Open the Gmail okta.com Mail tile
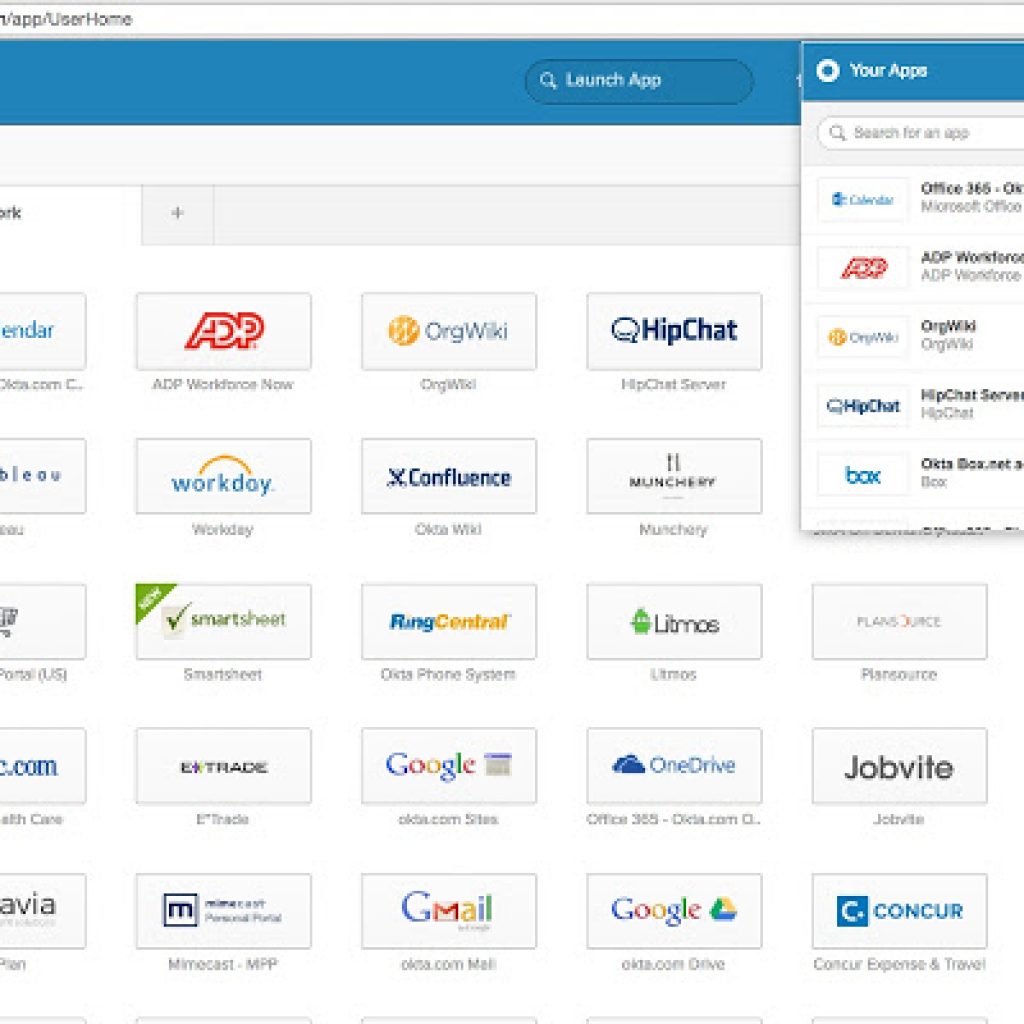 click(448, 911)
